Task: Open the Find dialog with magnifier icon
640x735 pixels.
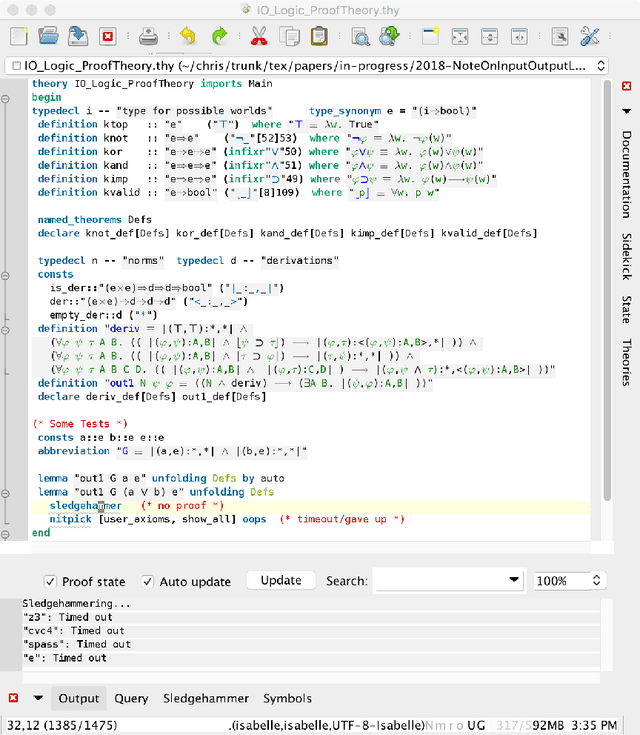Action: coord(360,36)
